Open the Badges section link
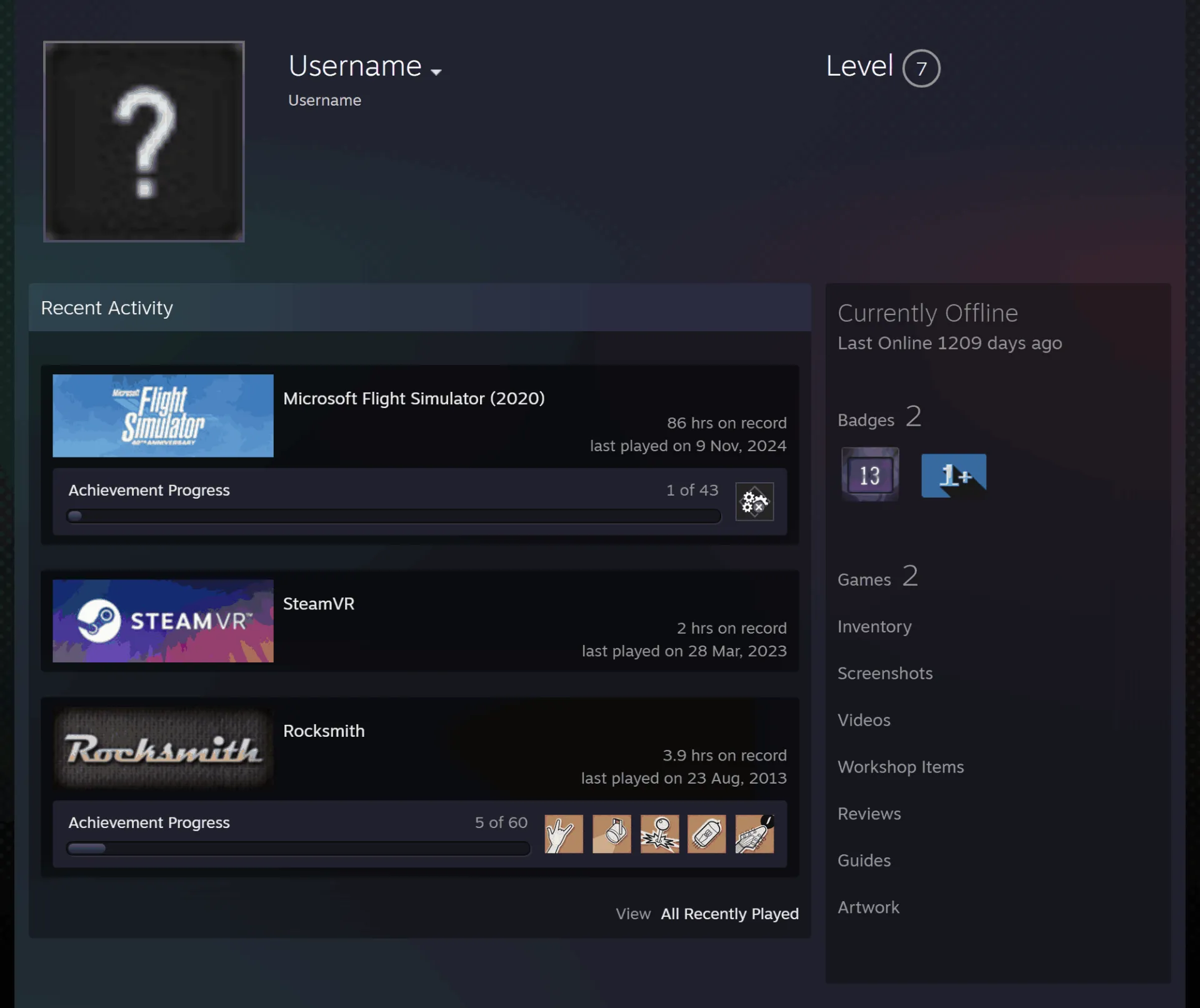Image resolution: width=1200 pixels, height=1008 pixels. (879, 417)
